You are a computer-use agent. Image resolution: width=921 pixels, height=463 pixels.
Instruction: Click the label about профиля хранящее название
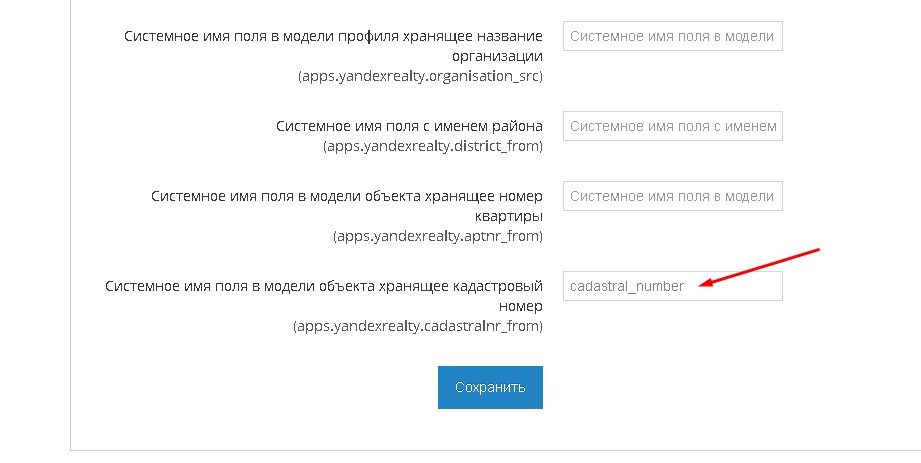(x=334, y=36)
